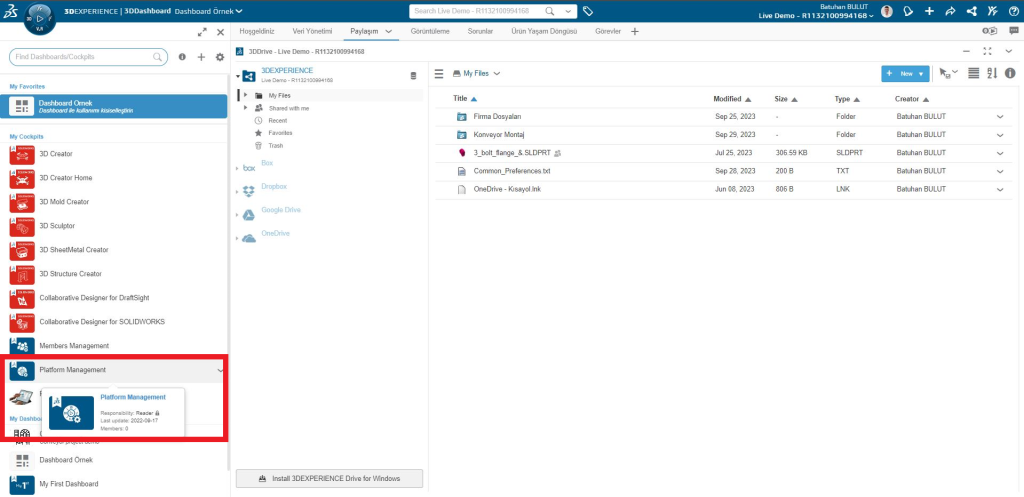Click the Find Dashboards/Cockpits search field
This screenshot has width=1024, height=497.
[x=90, y=58]
